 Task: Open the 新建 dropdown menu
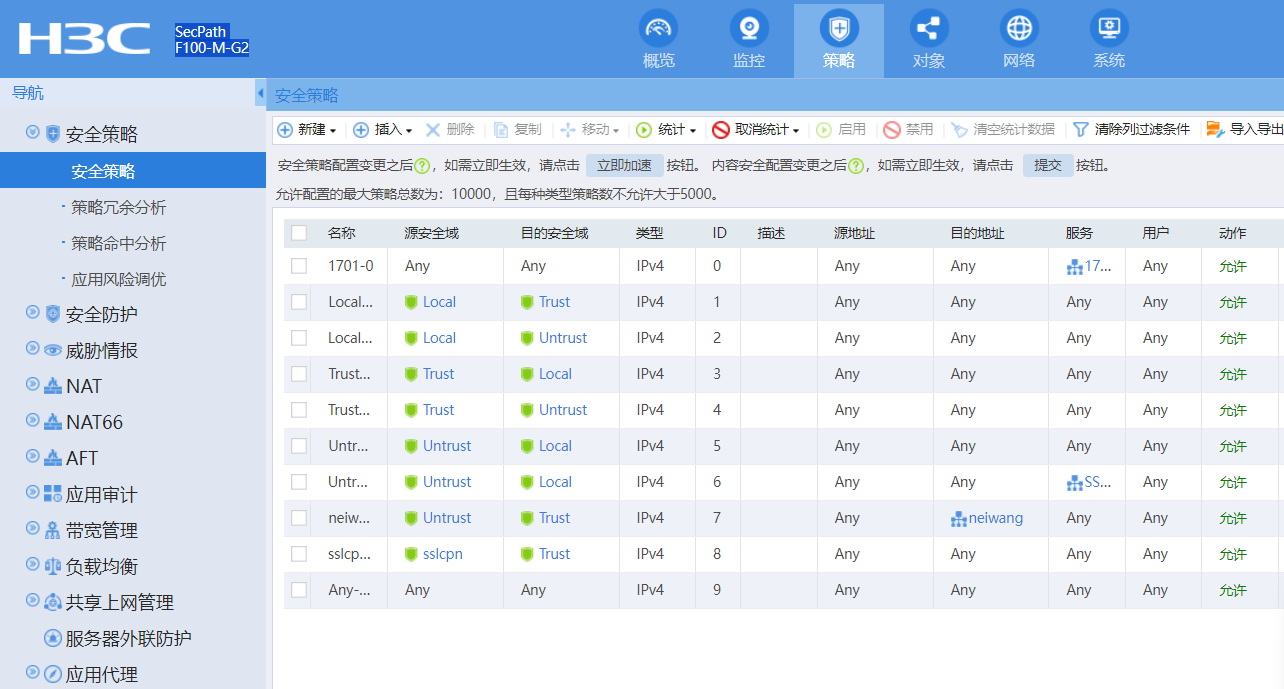pos(307,130)
